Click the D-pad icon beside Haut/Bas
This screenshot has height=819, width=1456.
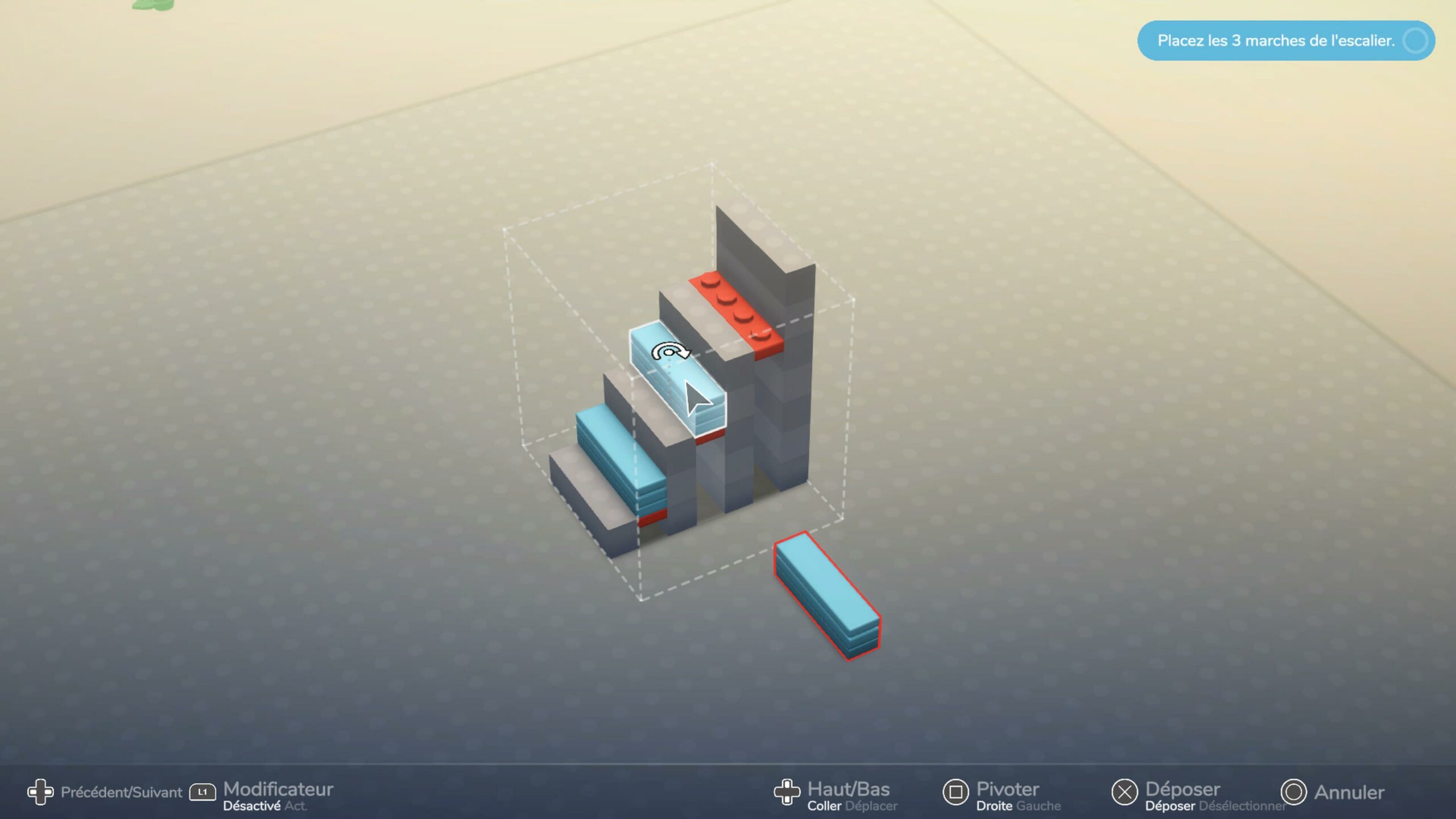pos(787,792)
